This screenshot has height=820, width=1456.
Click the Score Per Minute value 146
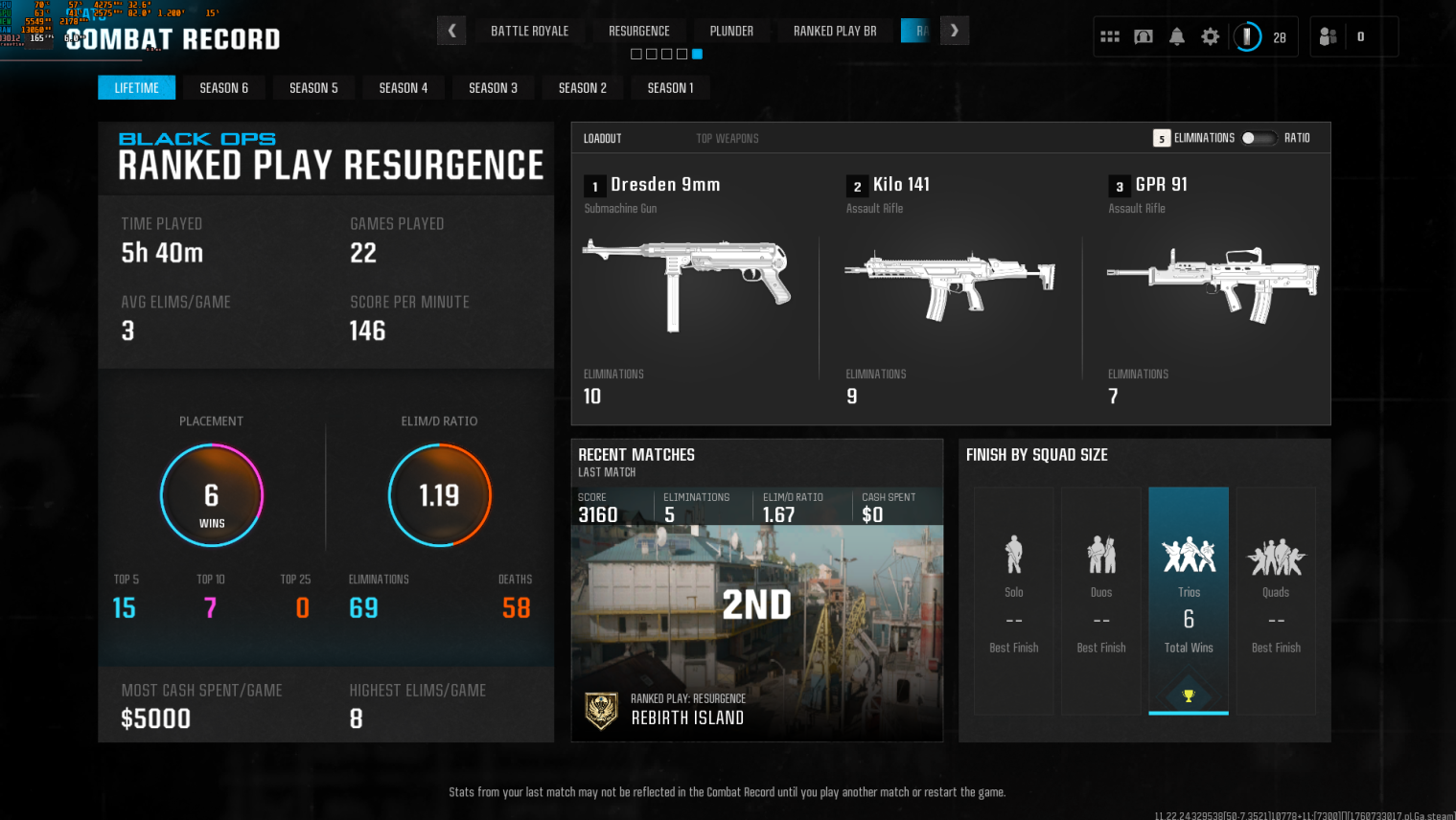[367, 331]
